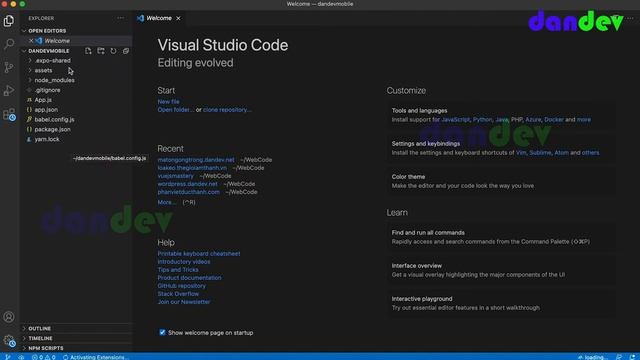Collapse all folders in explorer

(126, 51)
